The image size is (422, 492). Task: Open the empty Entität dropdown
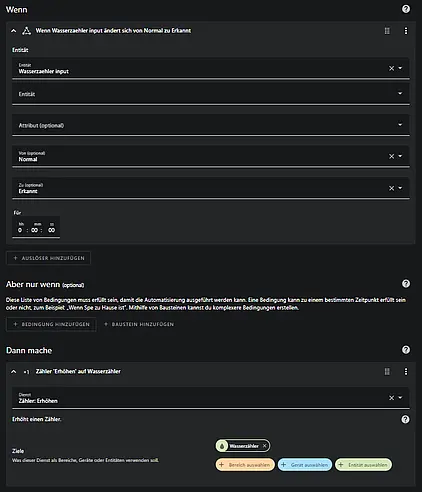pos(211,94)
